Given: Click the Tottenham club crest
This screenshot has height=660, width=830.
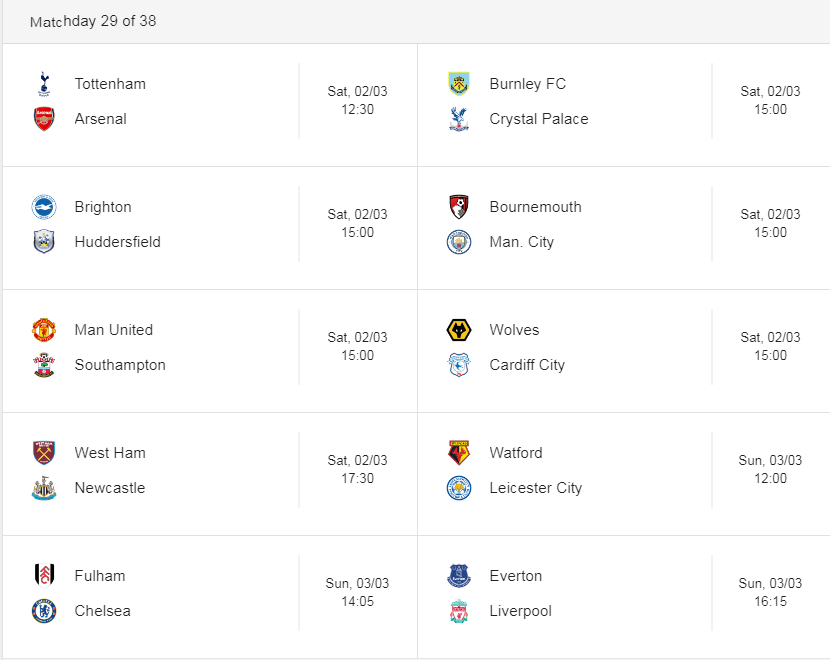Looking at the screenshot, I should 44,84.
